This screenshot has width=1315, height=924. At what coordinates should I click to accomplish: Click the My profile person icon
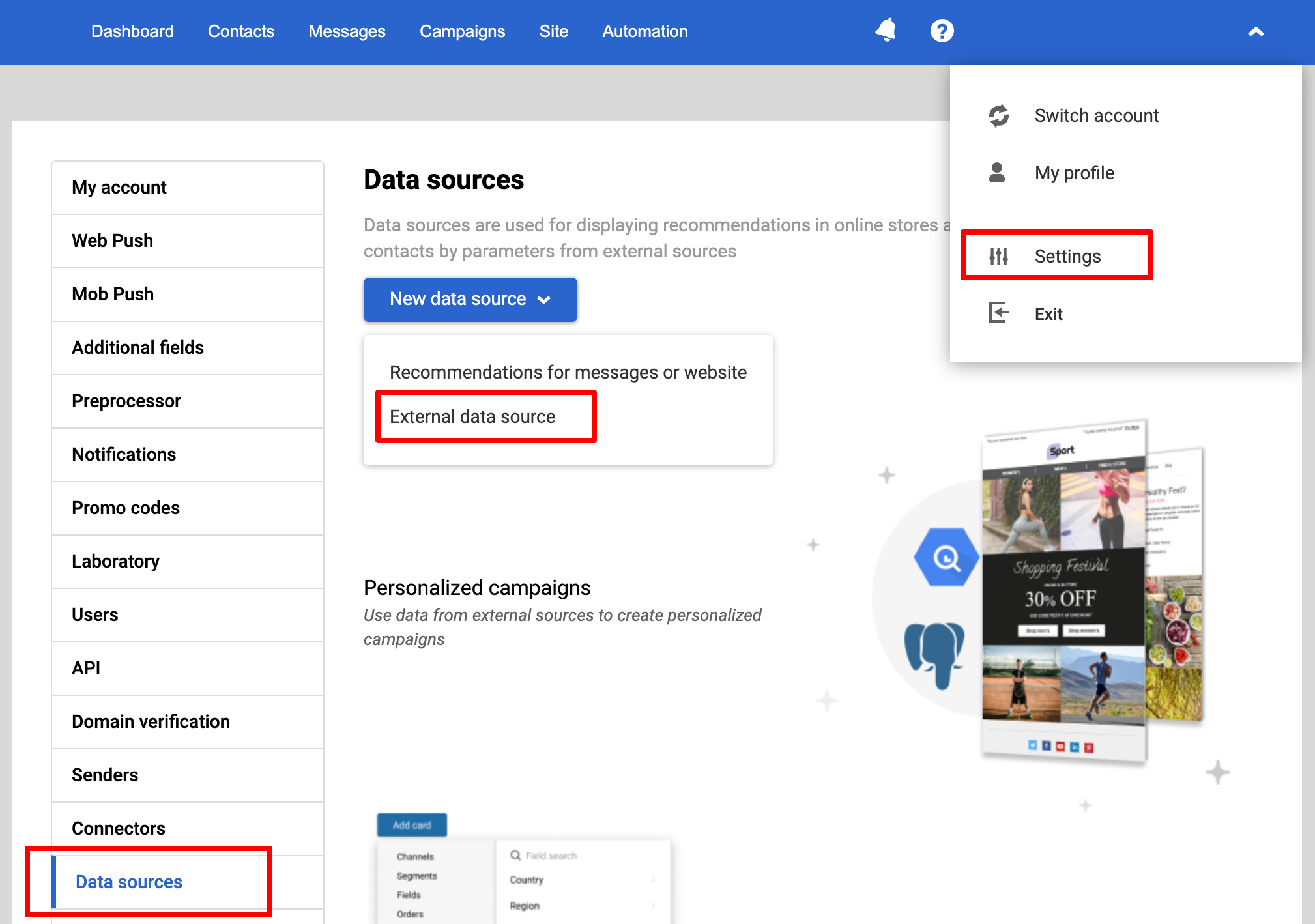(x=997, y=173)
